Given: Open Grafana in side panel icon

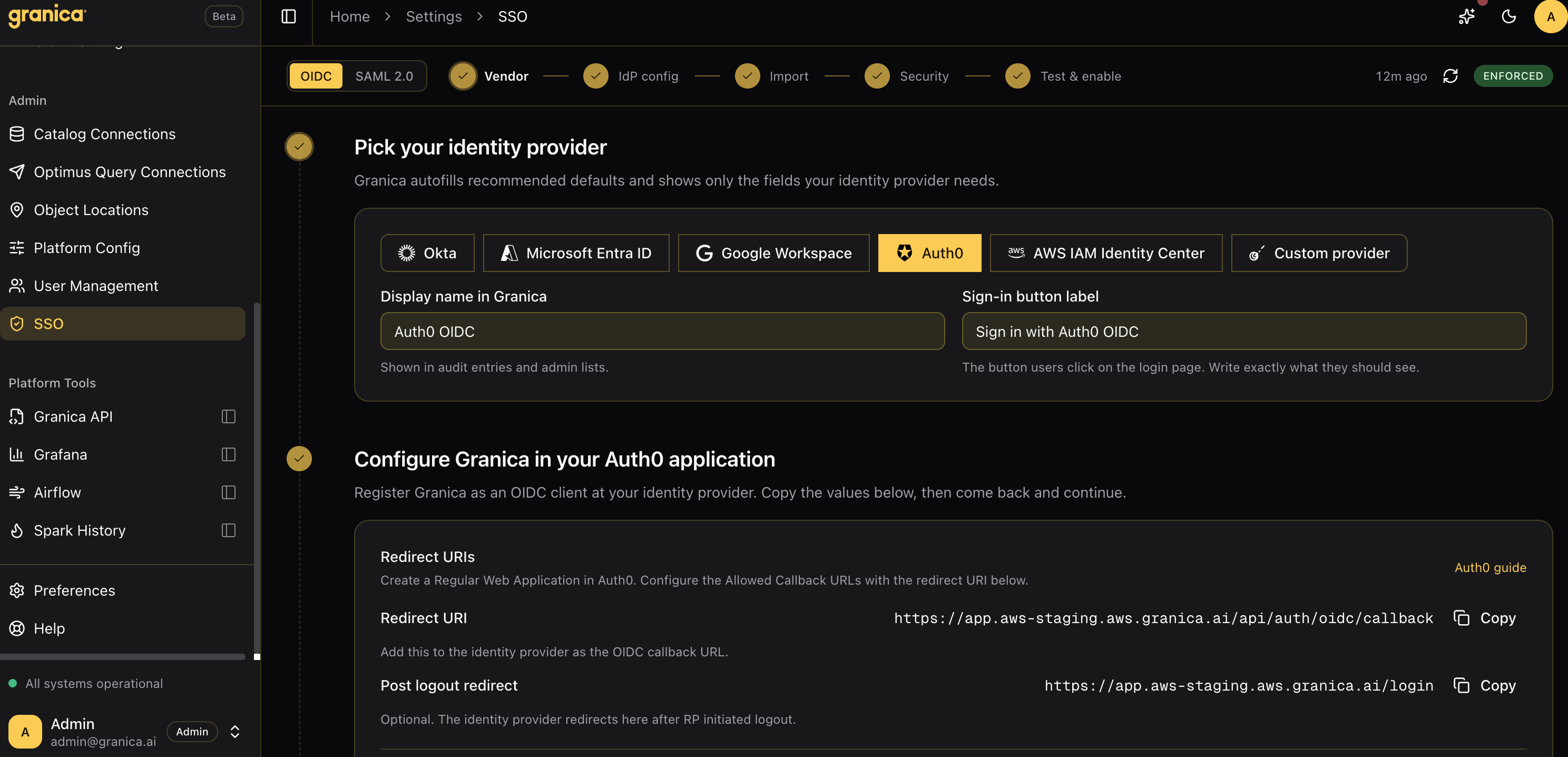Looking at the screenshot, I should pos(228,454).
